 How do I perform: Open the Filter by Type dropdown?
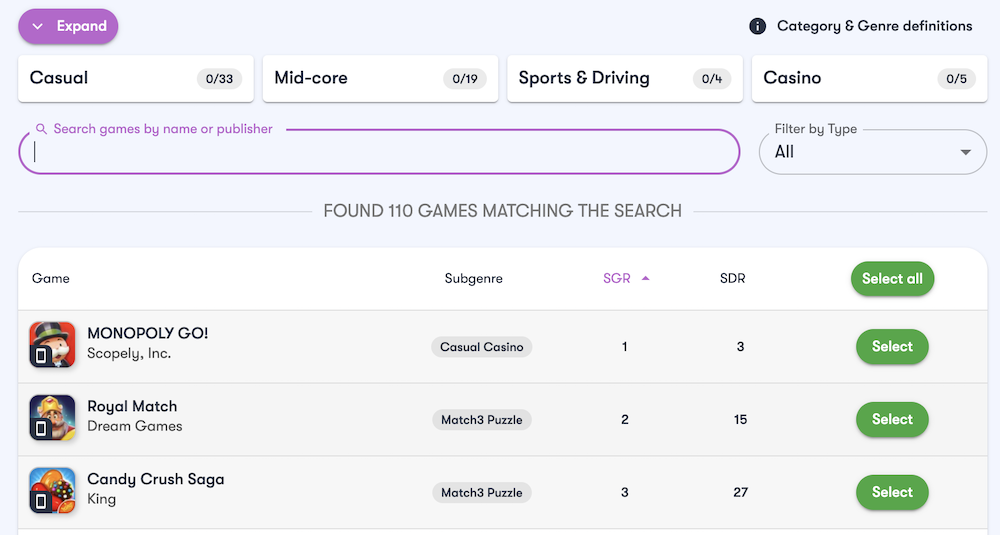872,152
